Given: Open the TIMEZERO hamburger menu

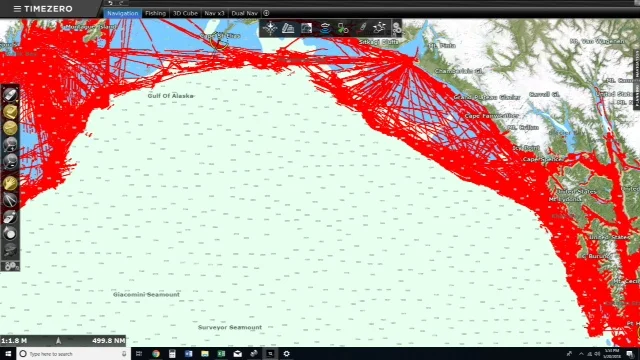Looking at the screenshot, I should (x=17, y=9).
